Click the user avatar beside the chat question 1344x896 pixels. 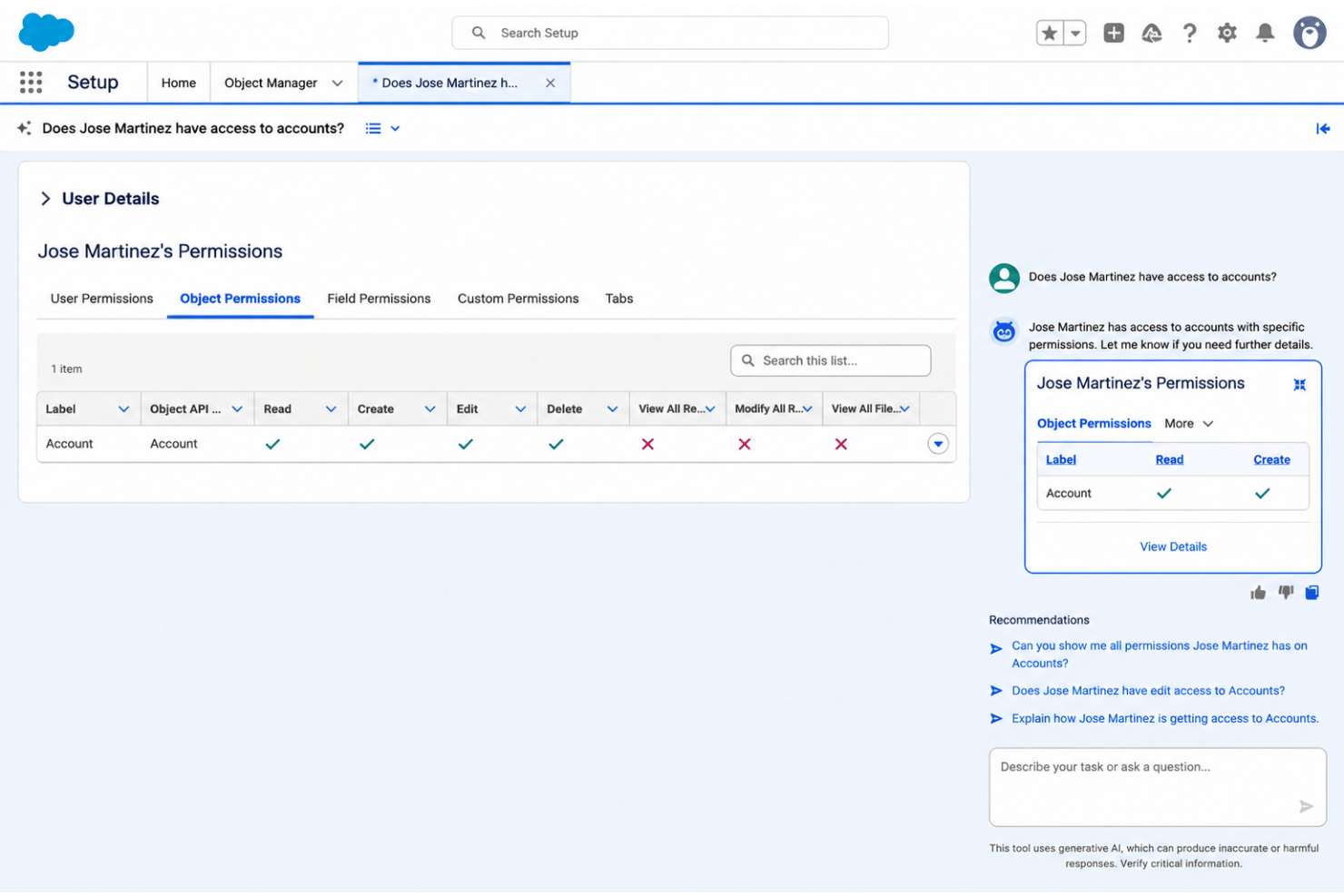pos(1004,278)
